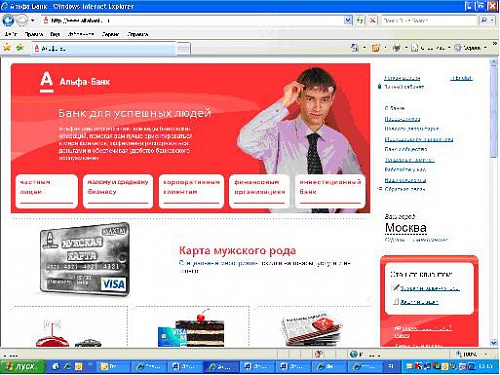The width and height of the screenshot is (500, 375).
Task: Open the Favorites star icon
Action: [x=7, y=48]
